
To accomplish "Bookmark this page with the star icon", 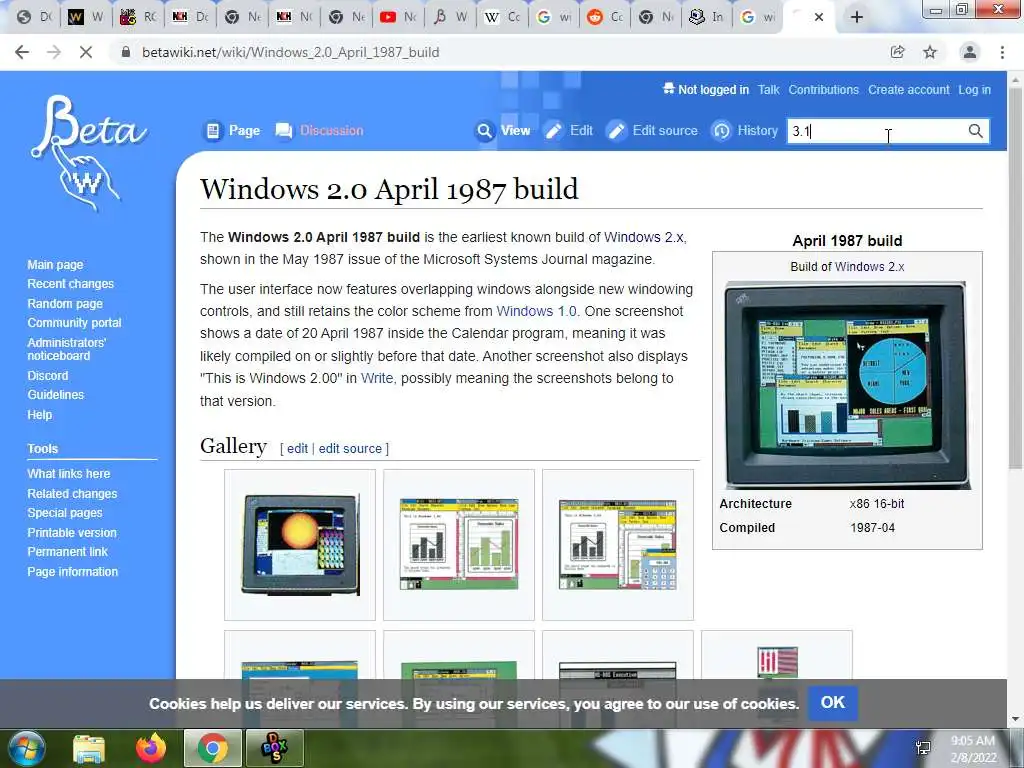I will coord(930,52).
